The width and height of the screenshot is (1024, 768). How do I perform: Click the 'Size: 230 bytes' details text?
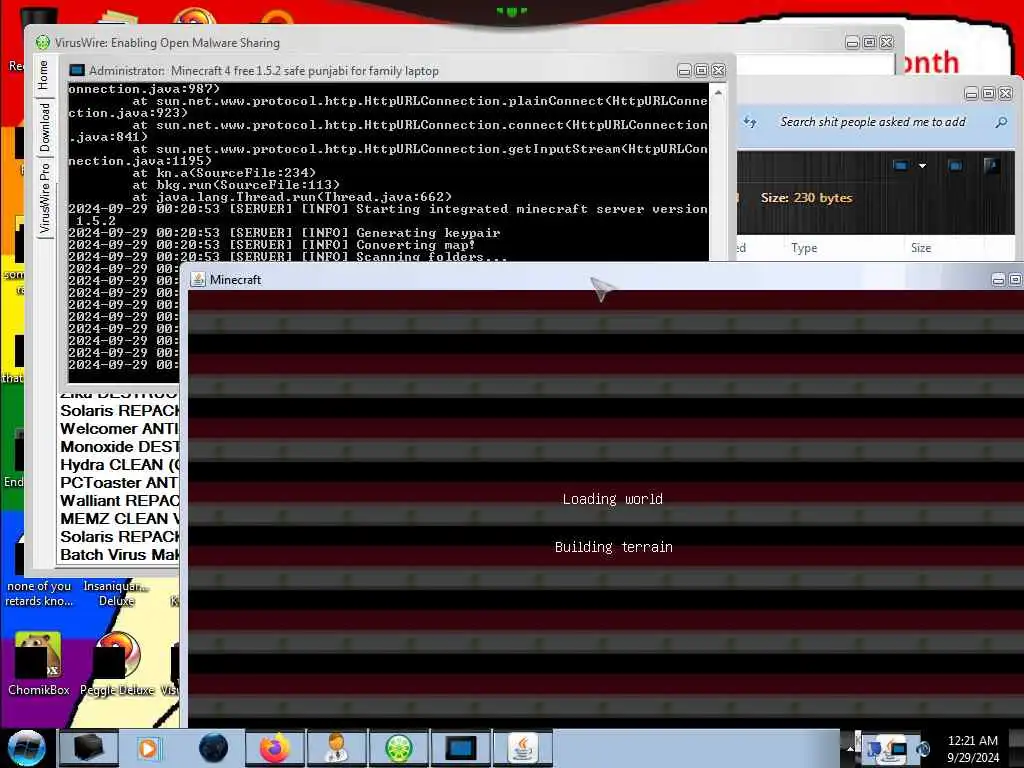coord(806,198)
